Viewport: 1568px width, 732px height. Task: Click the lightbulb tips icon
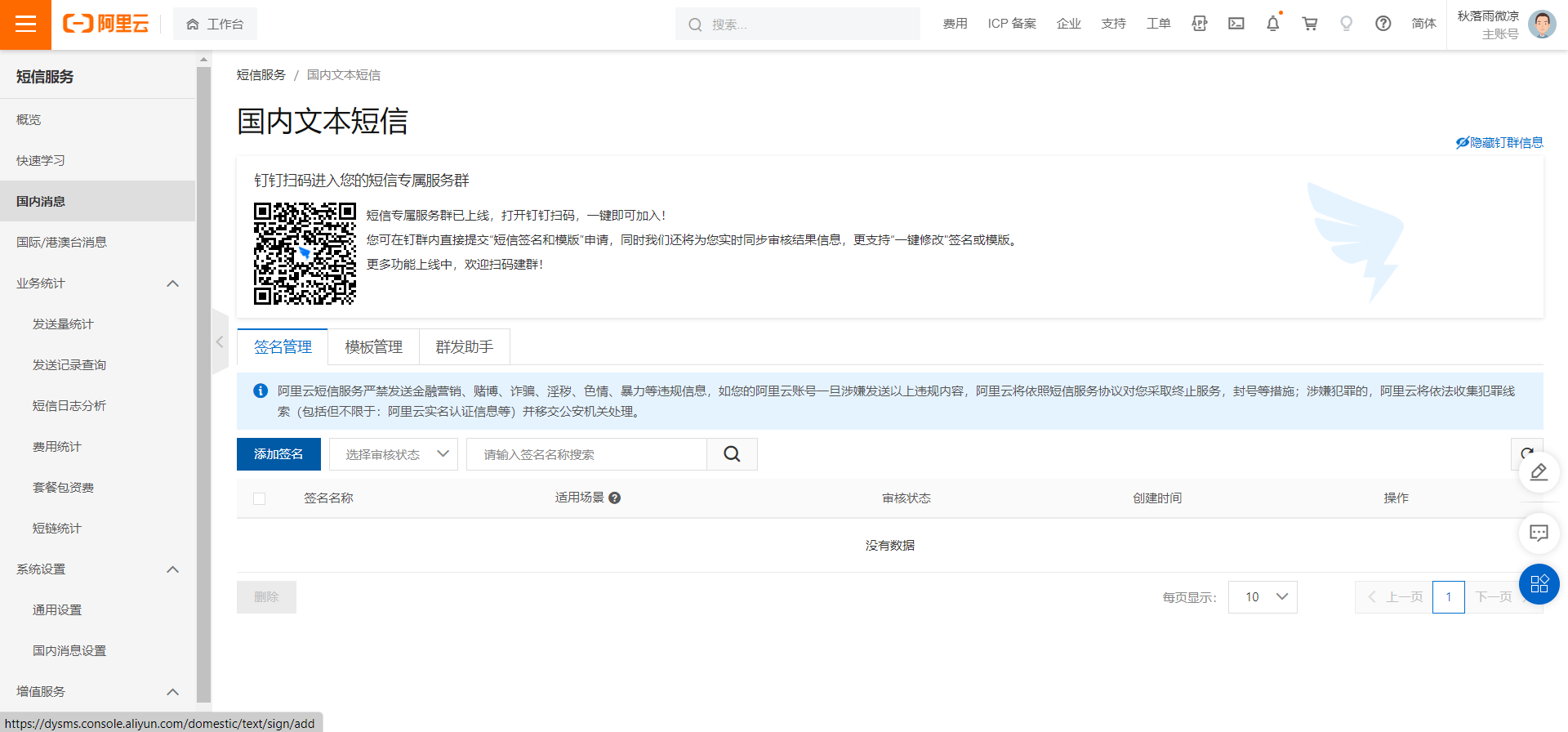pyautogui.click(x=1347, y=24)
